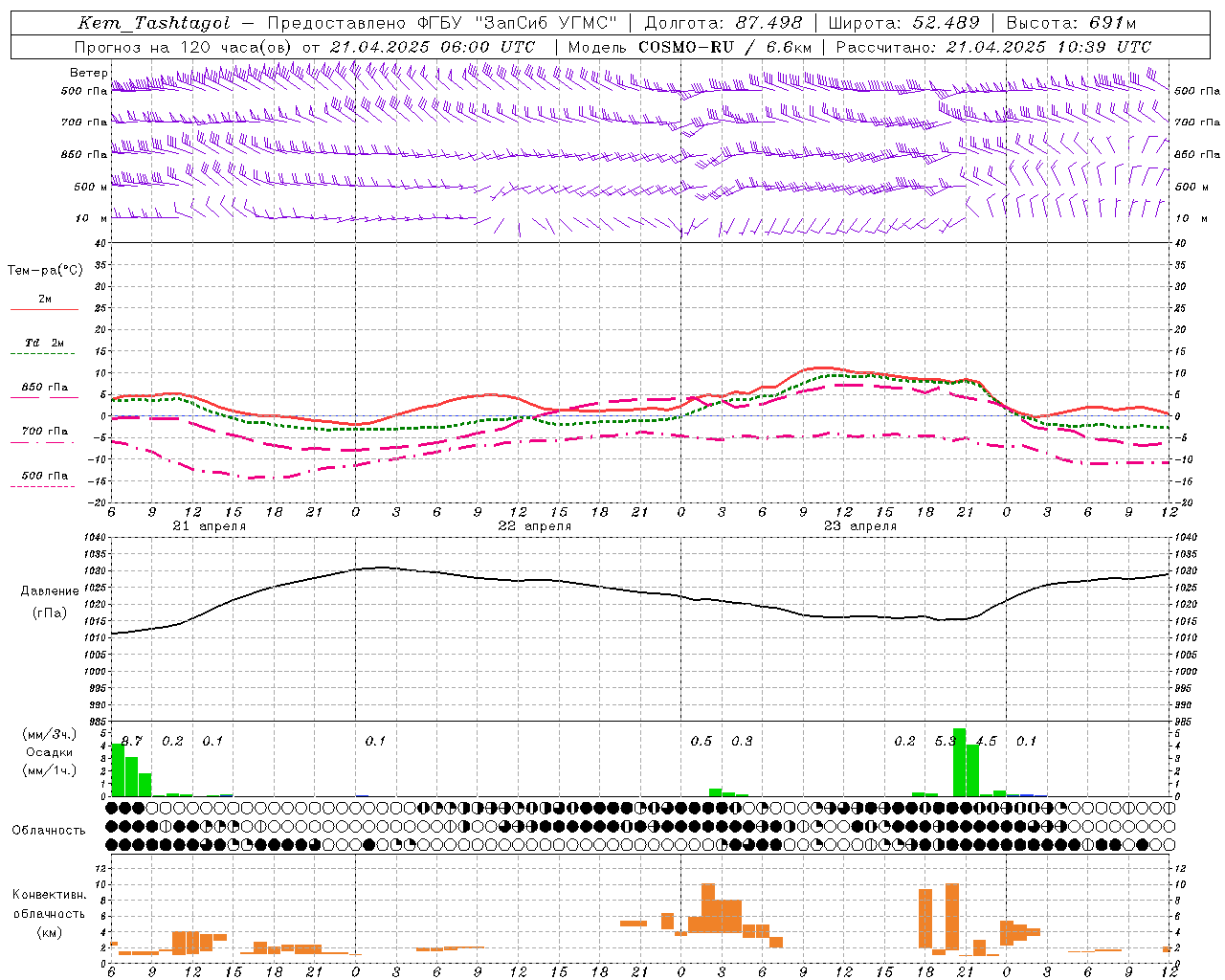Screen dimensions: 1225x980
Task: Click the (мм/1ч.) precipitation unit label
Action: [x=50, y=770]
